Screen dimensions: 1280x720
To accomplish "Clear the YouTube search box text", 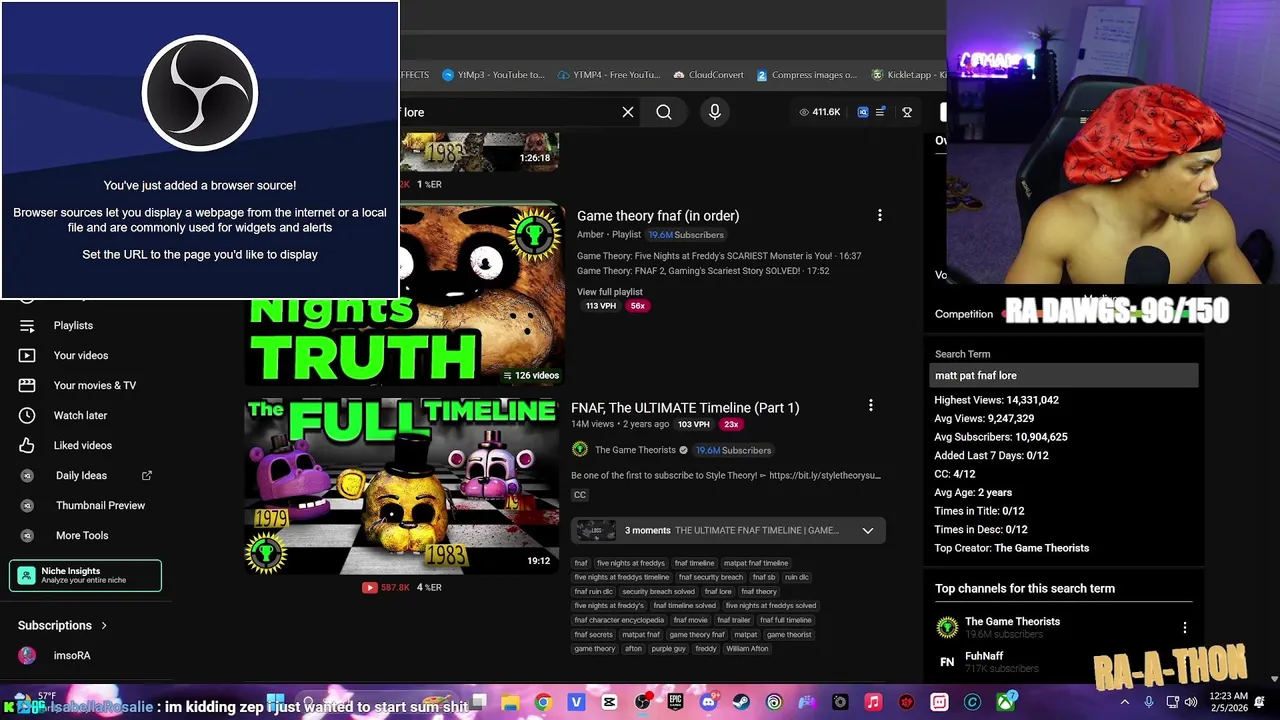I will pos(628,112).
